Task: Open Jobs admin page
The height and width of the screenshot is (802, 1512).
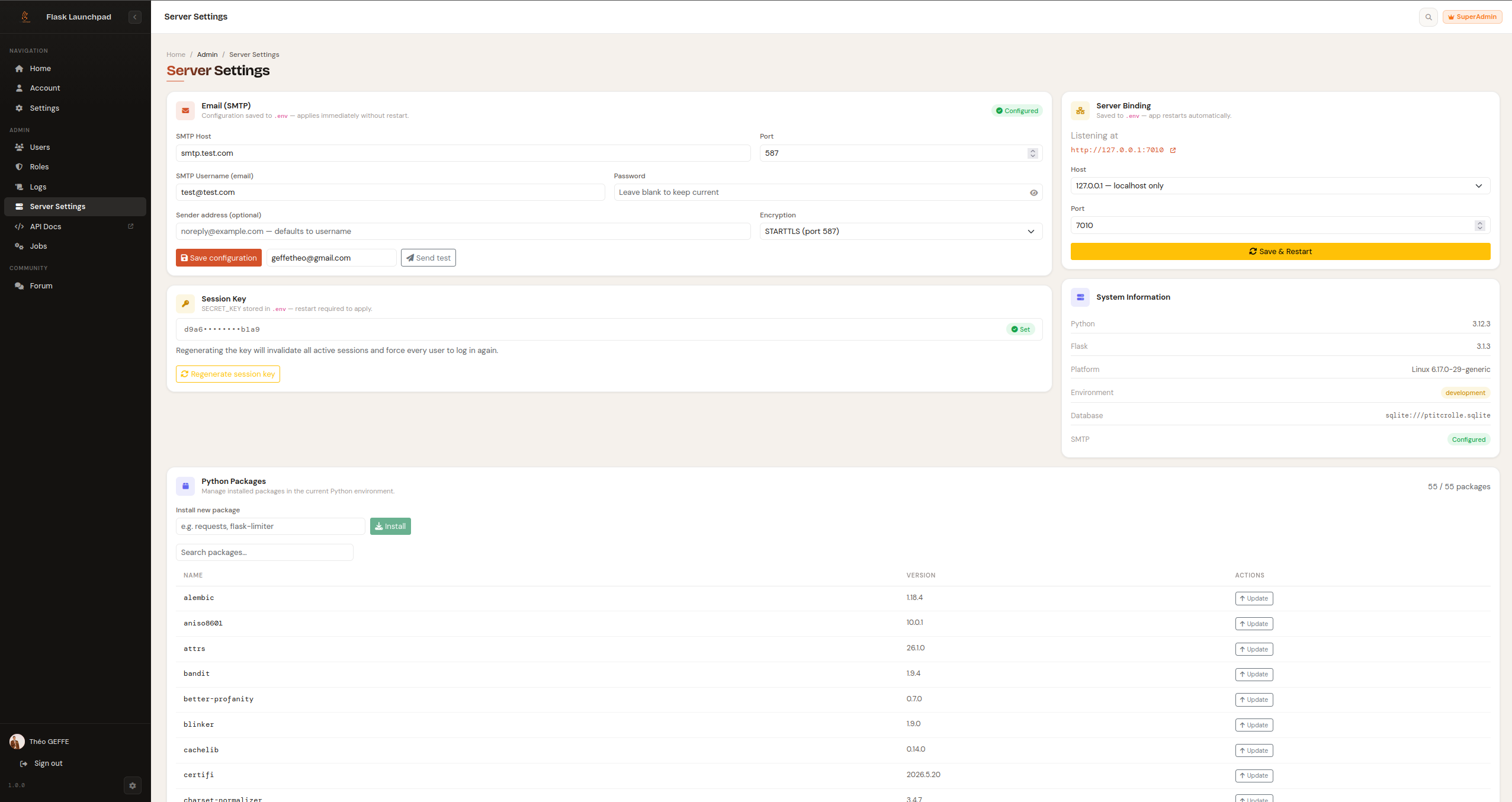Action: [x=75, y=246]
